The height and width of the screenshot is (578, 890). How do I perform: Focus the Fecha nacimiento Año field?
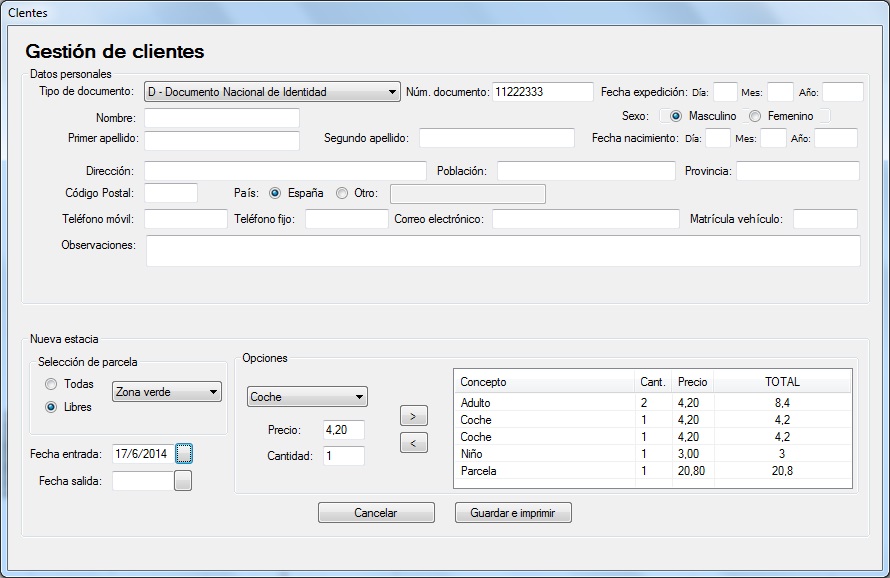click(836, 138)
